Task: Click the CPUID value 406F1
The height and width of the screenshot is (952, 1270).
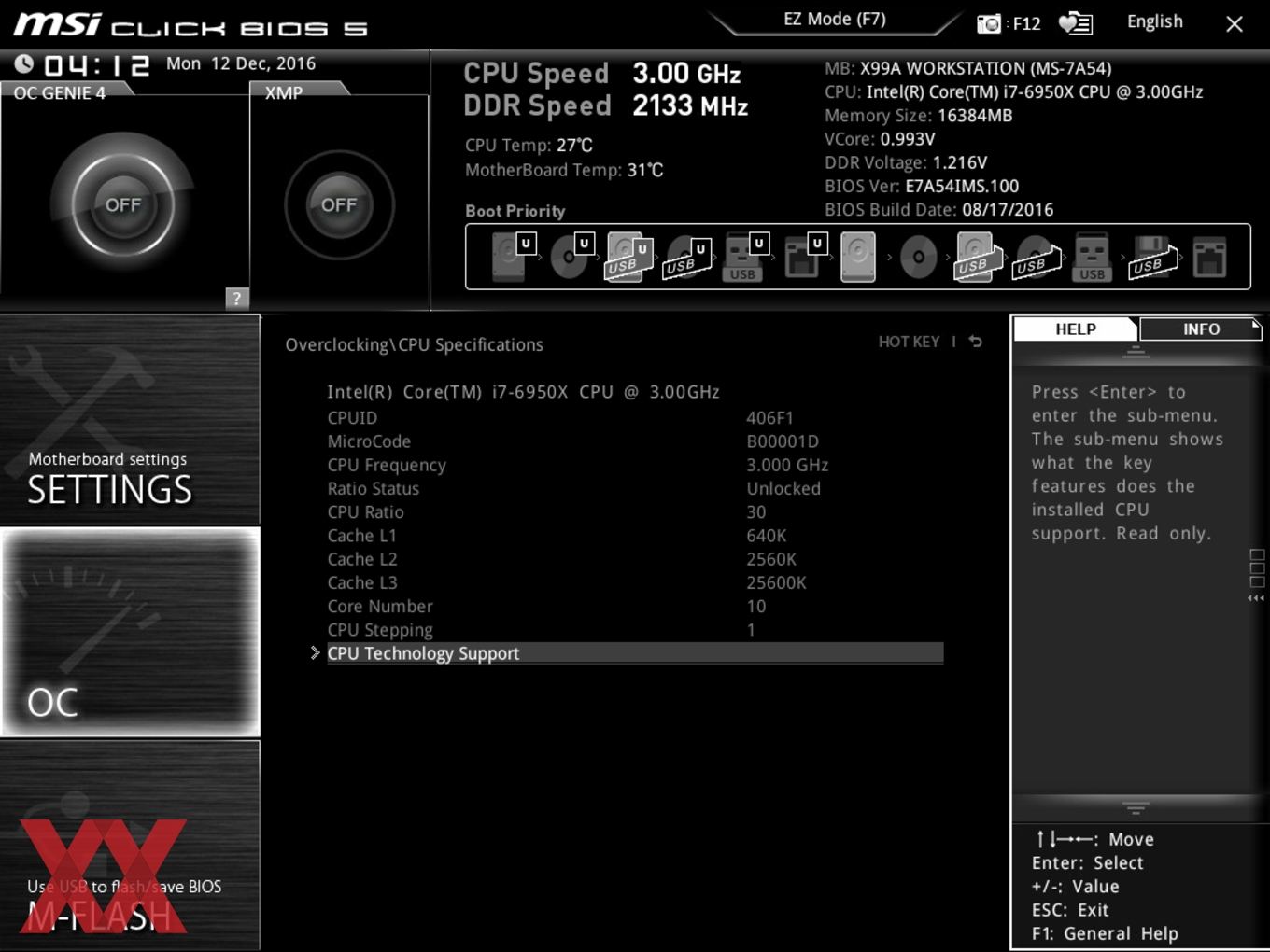Action: coord(769,418)
